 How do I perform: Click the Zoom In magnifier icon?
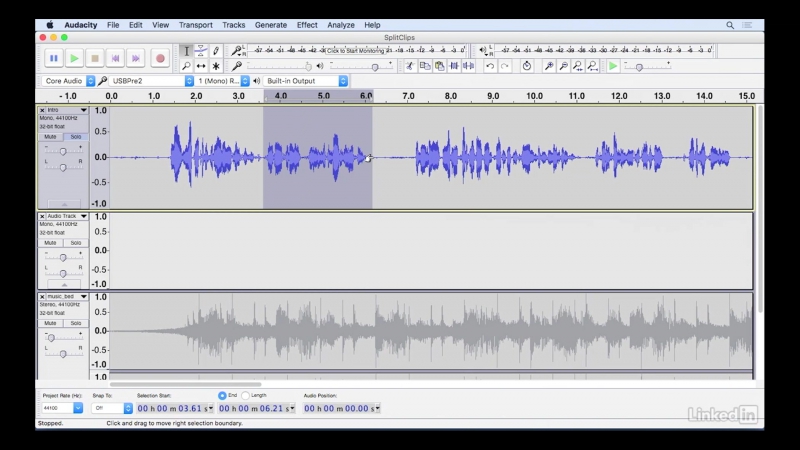(549, 66)
